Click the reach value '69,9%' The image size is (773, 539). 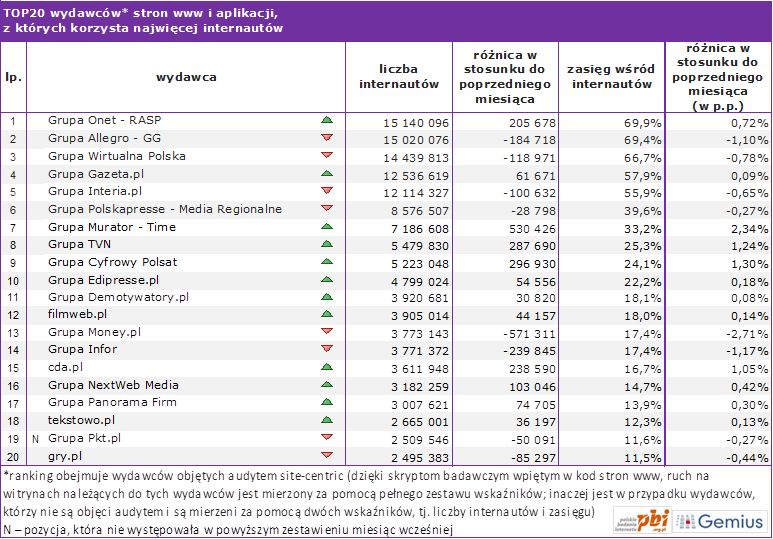tap(643, 123)
